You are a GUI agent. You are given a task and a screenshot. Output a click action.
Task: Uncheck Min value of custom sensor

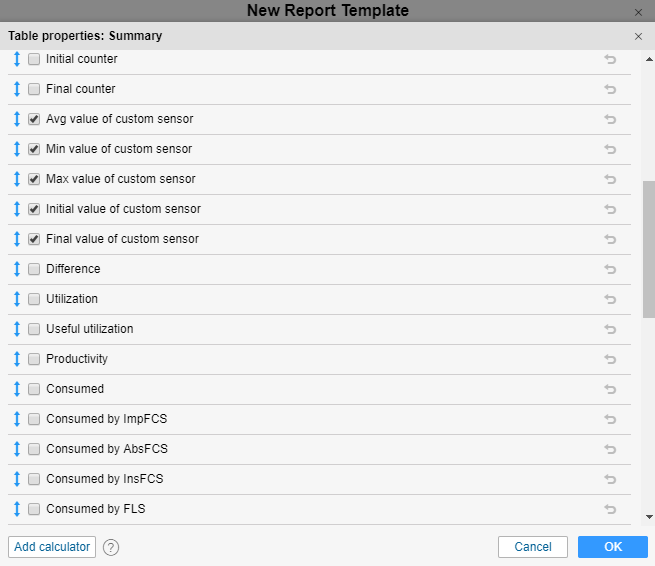click(34, 149)
